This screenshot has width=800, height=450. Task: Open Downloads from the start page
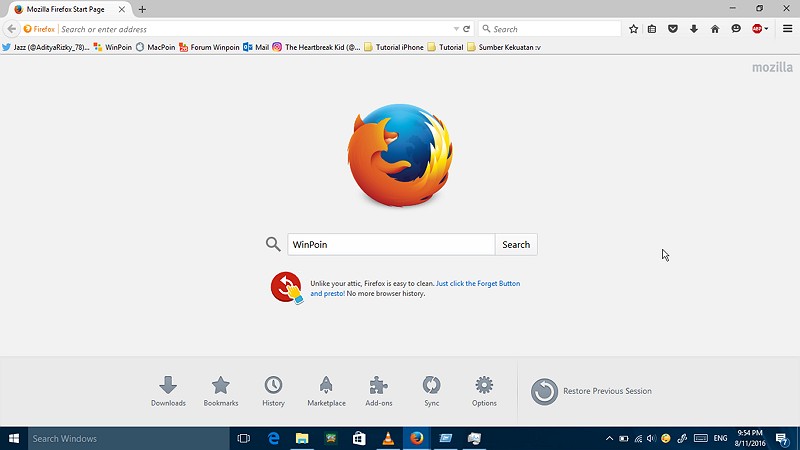click(x=168, y=391)
